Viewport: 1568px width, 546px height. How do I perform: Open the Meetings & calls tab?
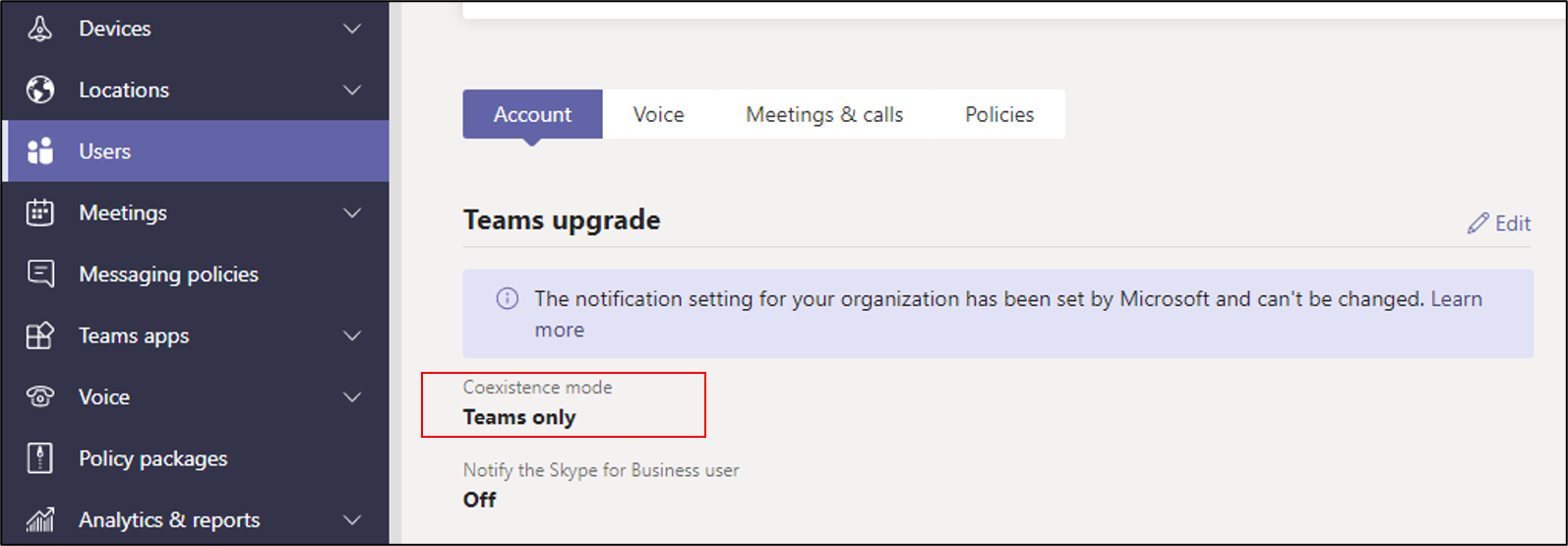tap(824, 114)
